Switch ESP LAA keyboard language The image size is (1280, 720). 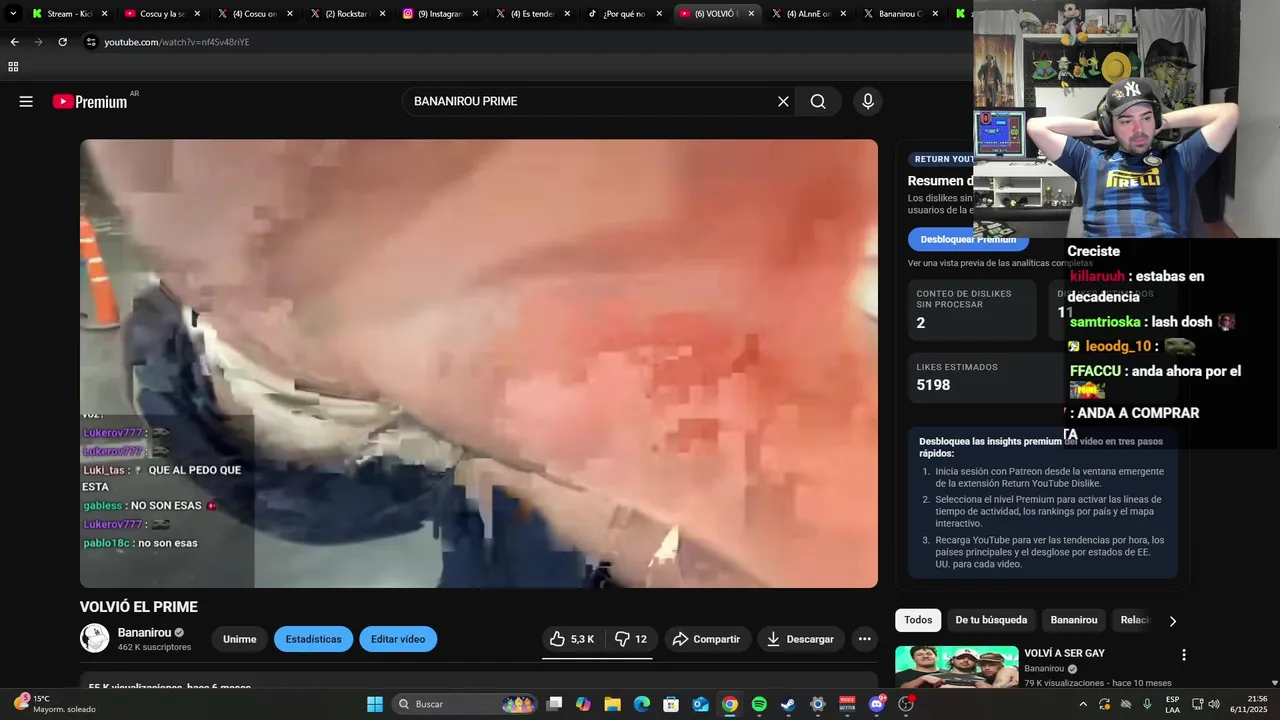1172,704
